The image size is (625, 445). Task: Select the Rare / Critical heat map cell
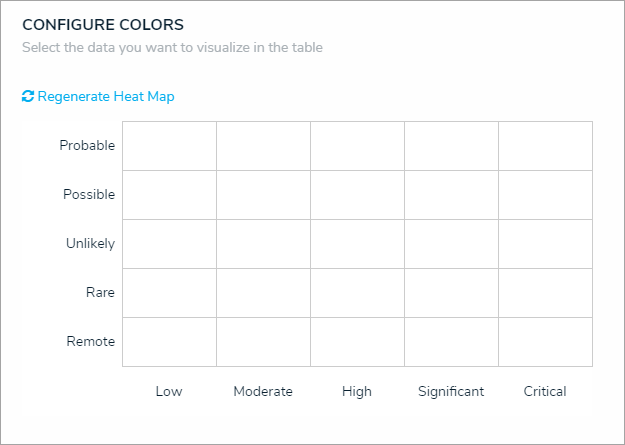[545, 293]
